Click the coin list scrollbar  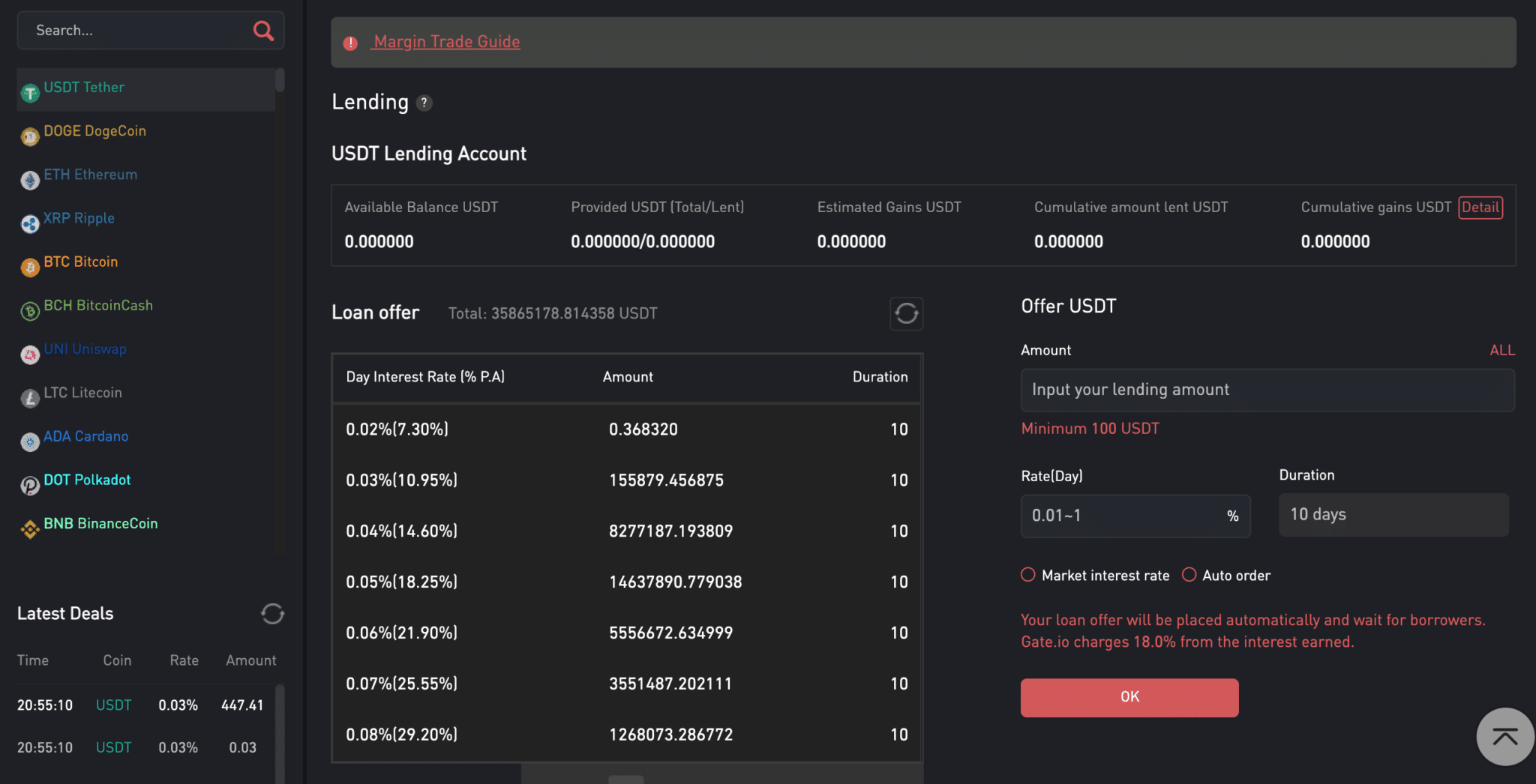(x=280, y=80)
